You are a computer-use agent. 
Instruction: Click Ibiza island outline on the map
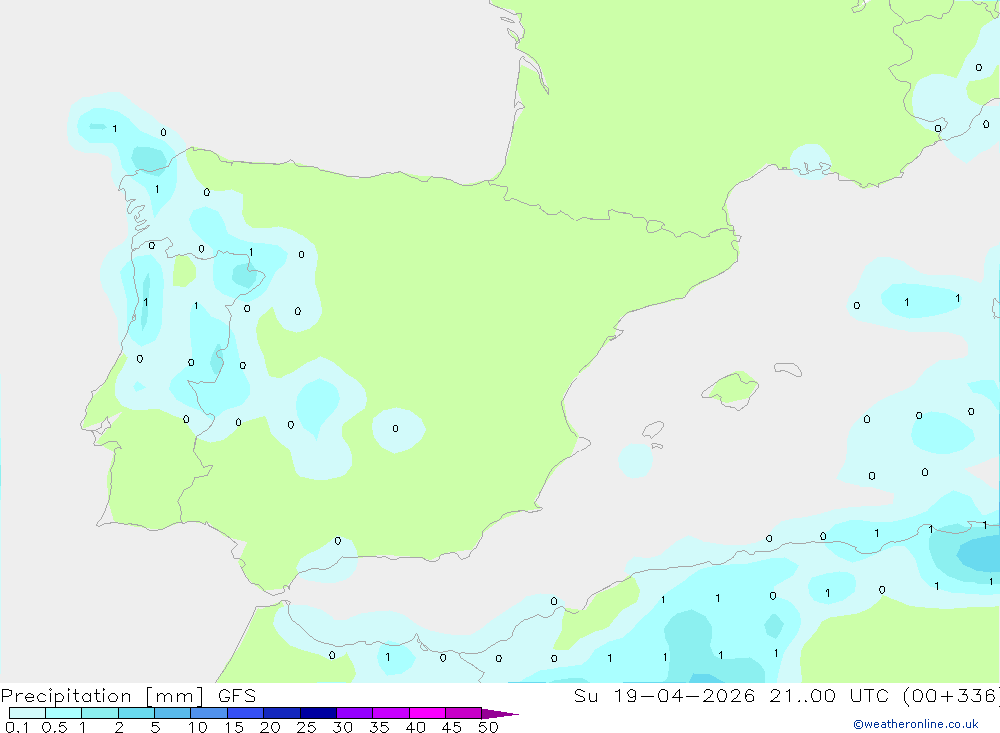coord(652,429)
